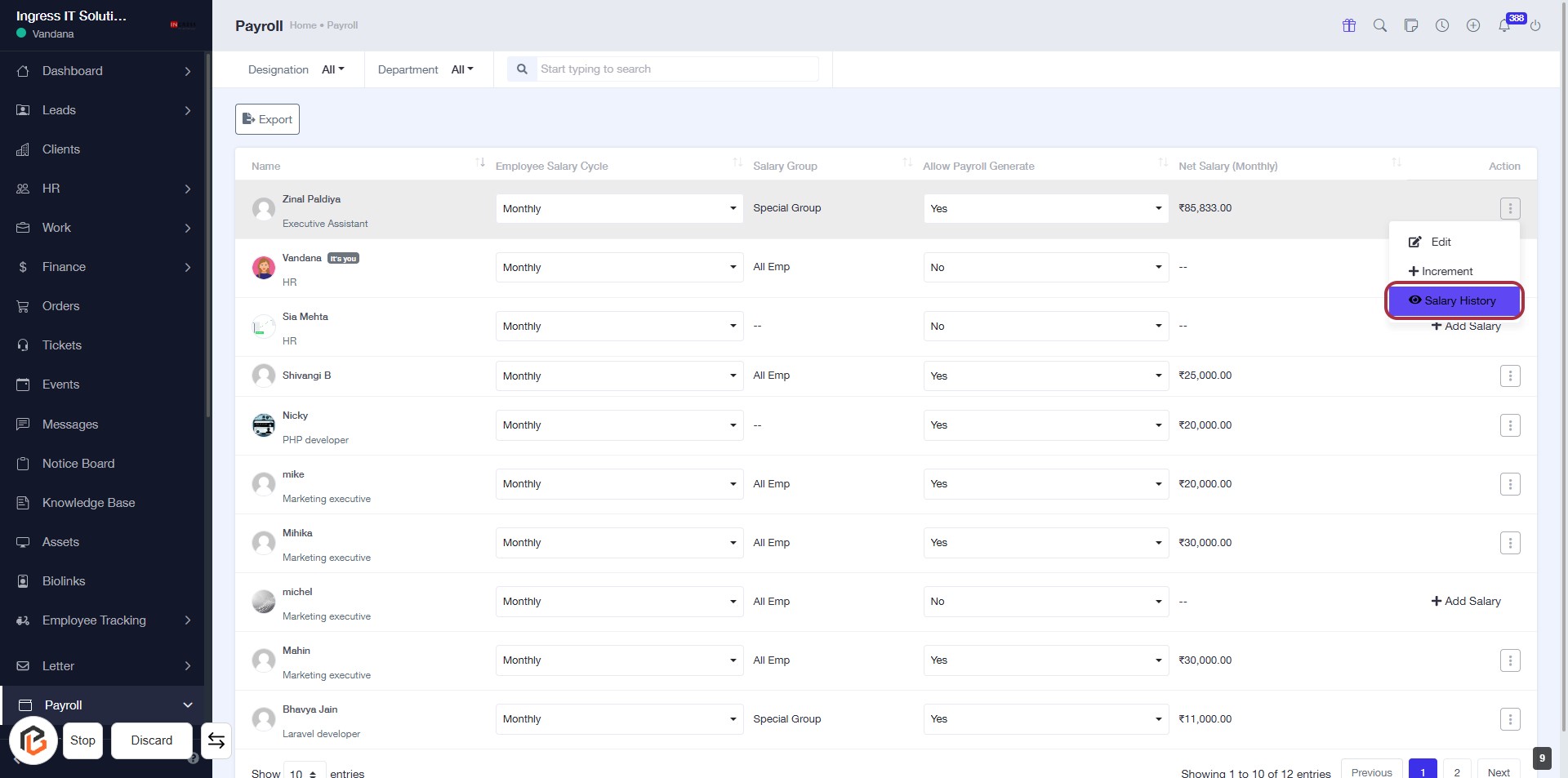Click the swap arrows icon beside Discard

(x=216, y=740)
